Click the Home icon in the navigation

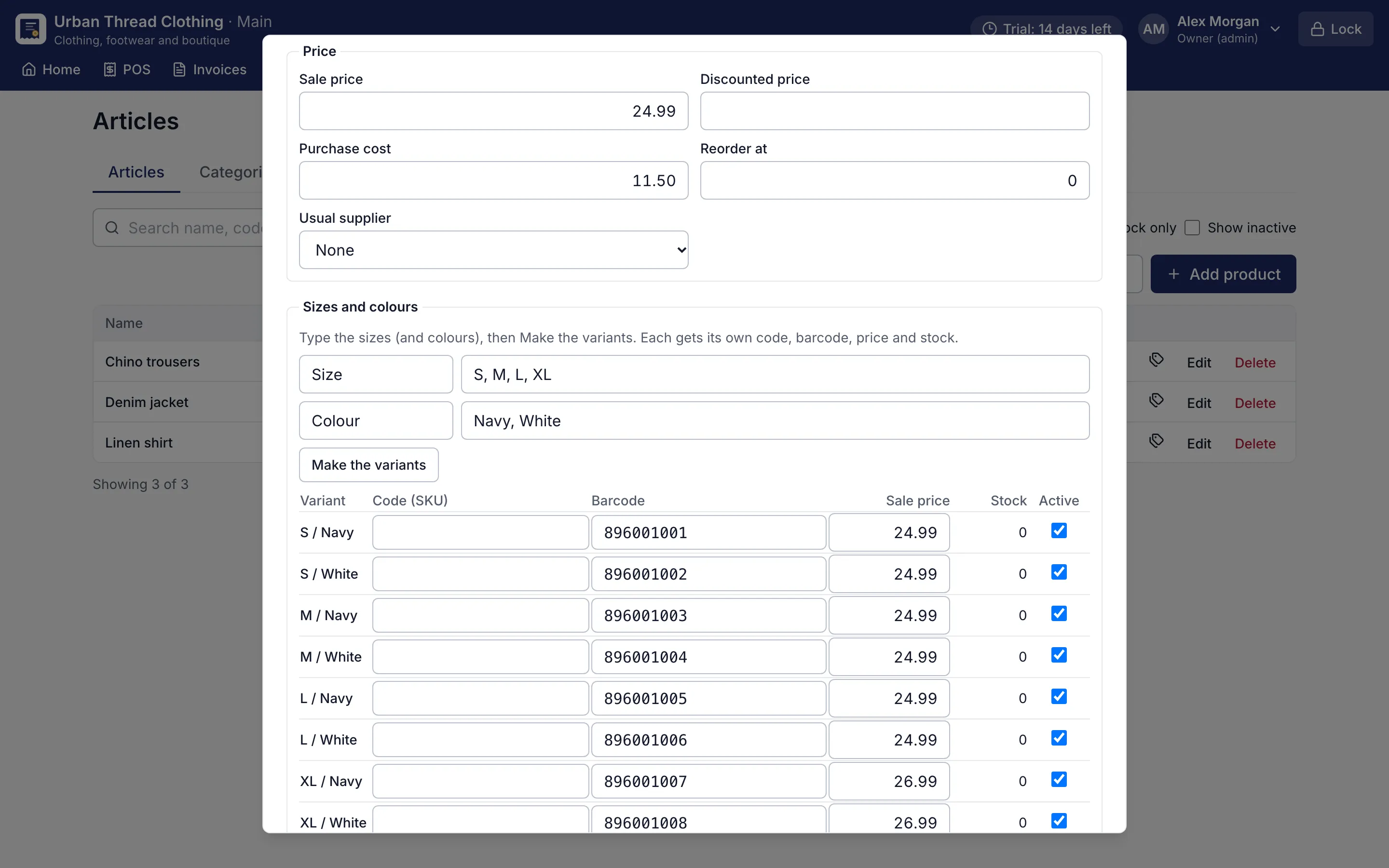point(29,69)
